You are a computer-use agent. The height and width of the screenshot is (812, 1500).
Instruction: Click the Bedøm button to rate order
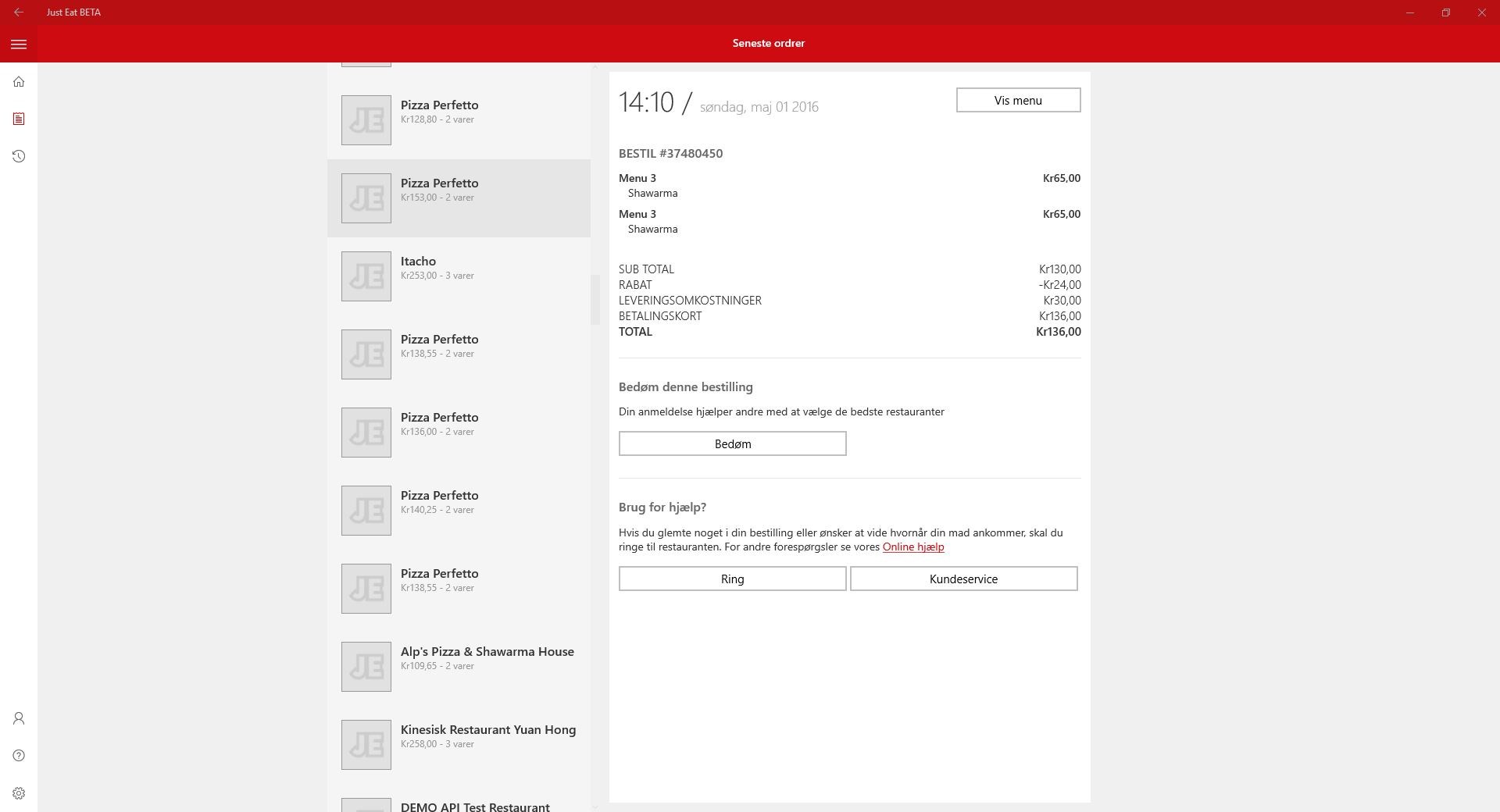(732, 443)
